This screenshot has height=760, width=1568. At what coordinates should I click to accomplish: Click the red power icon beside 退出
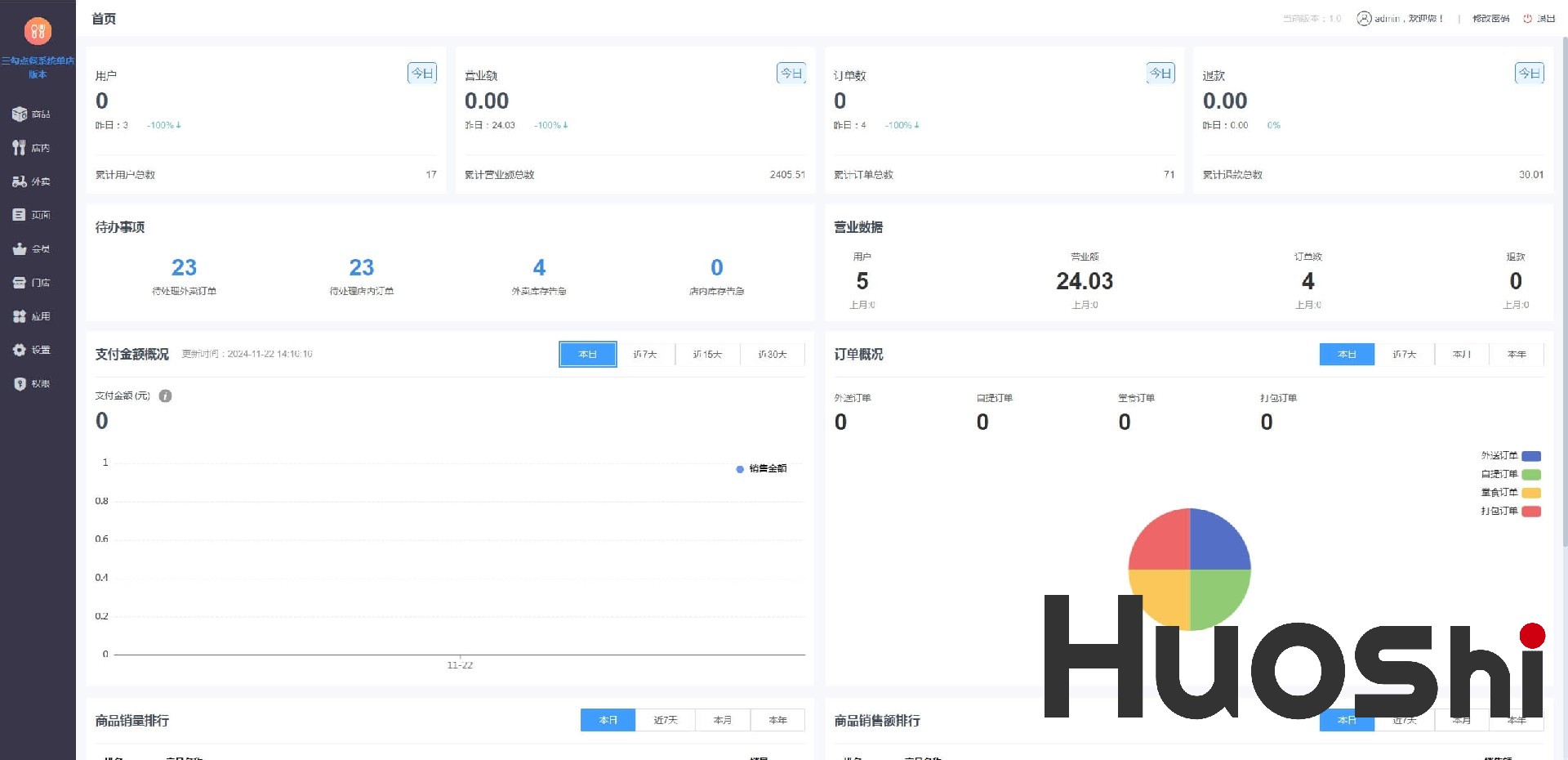[1527, 18]
